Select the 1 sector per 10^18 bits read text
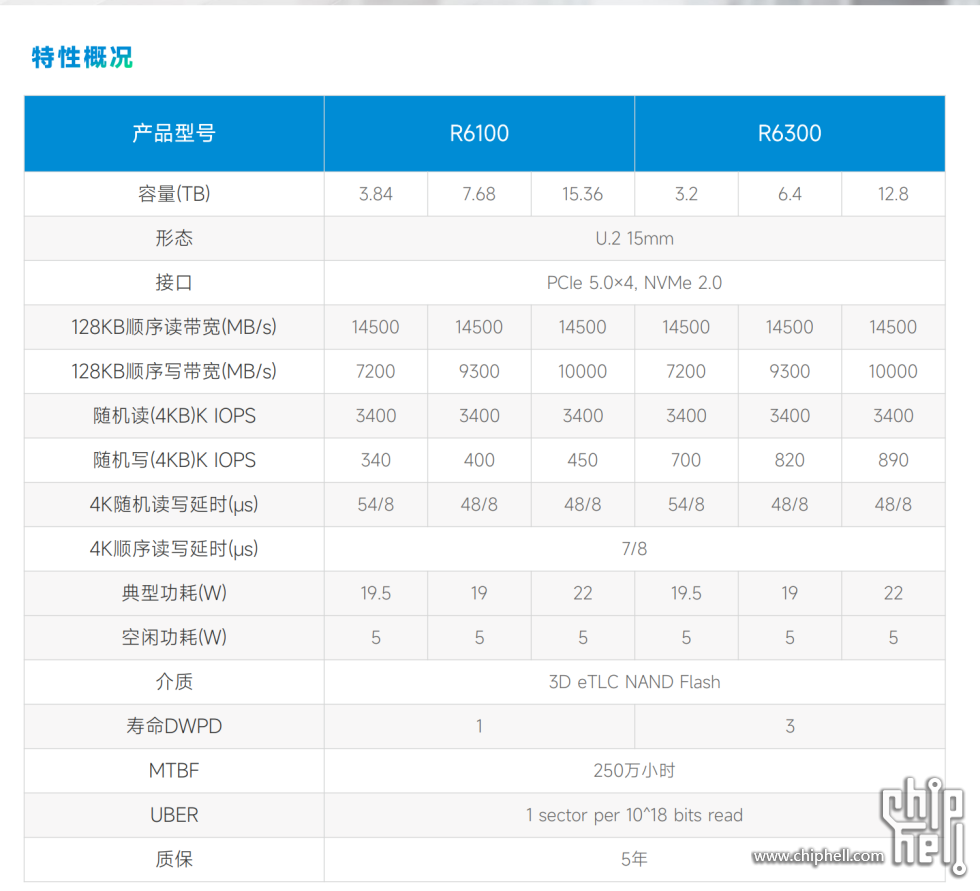Image resolution: width=980 pixels, height=891 pixels. click(634, 815)
